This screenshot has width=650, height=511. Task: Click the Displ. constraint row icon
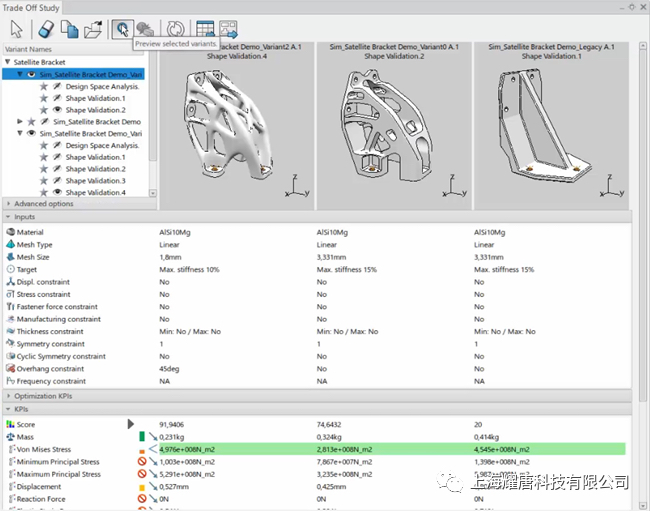click(x=10, y=282)
